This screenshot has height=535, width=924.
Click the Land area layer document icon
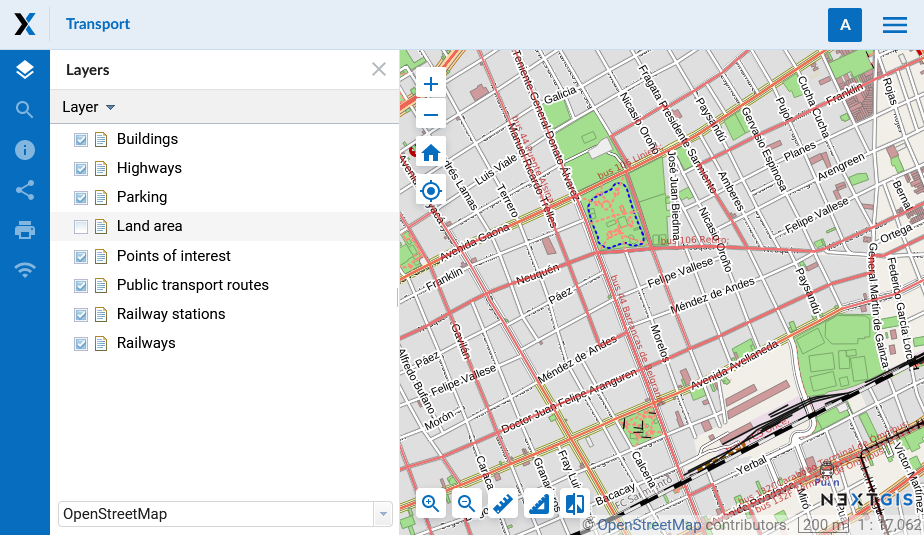[x=101, y=226]
